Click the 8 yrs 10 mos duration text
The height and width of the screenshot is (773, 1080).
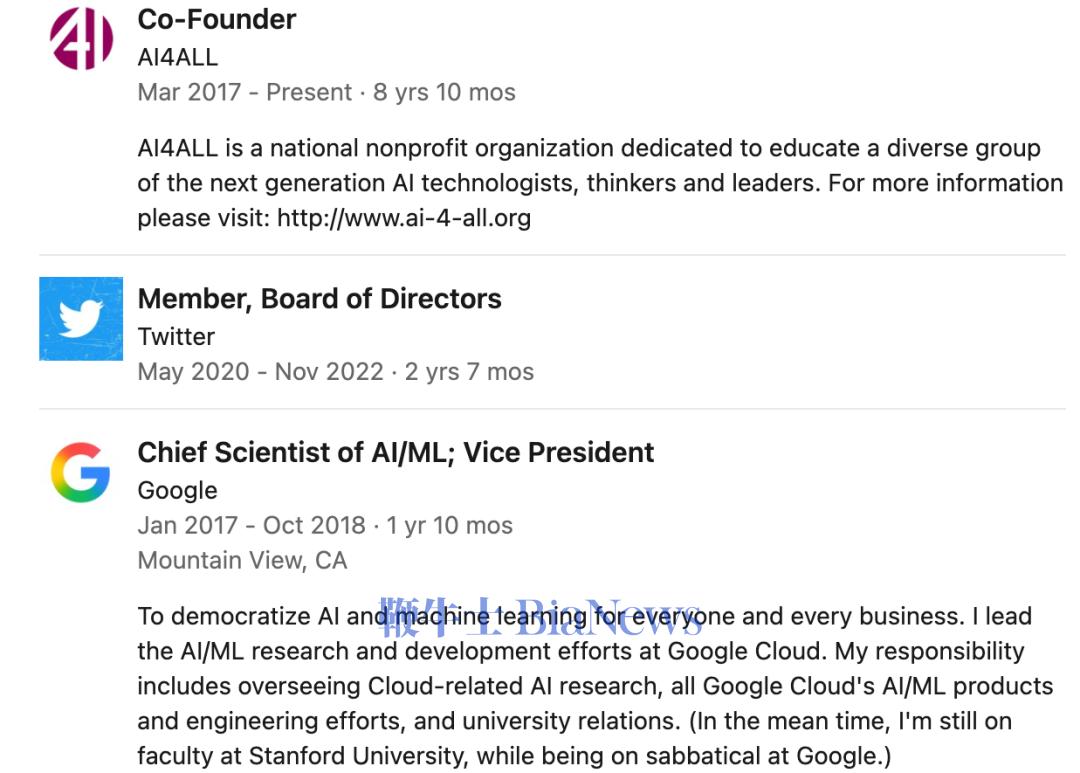[x=445, y=93]
